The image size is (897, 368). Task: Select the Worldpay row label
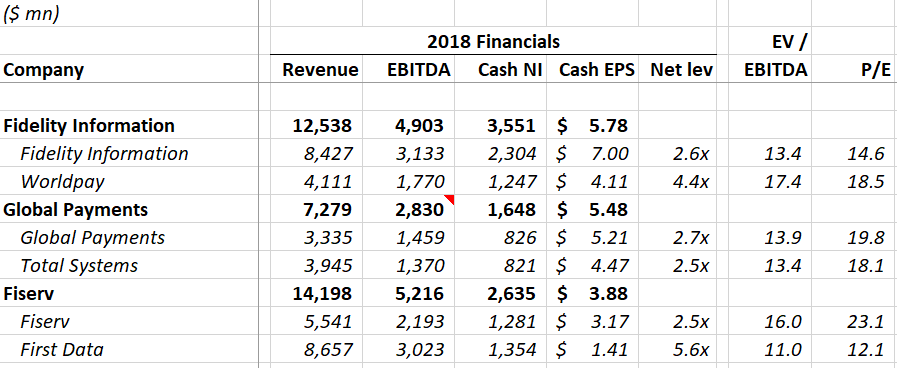[130, 181]
